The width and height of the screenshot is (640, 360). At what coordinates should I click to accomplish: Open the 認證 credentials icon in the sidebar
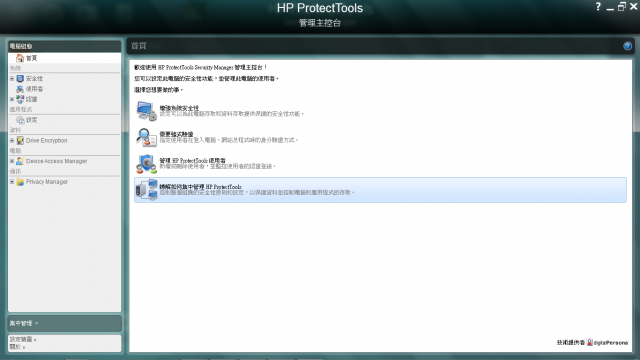(x=20, y=99)
